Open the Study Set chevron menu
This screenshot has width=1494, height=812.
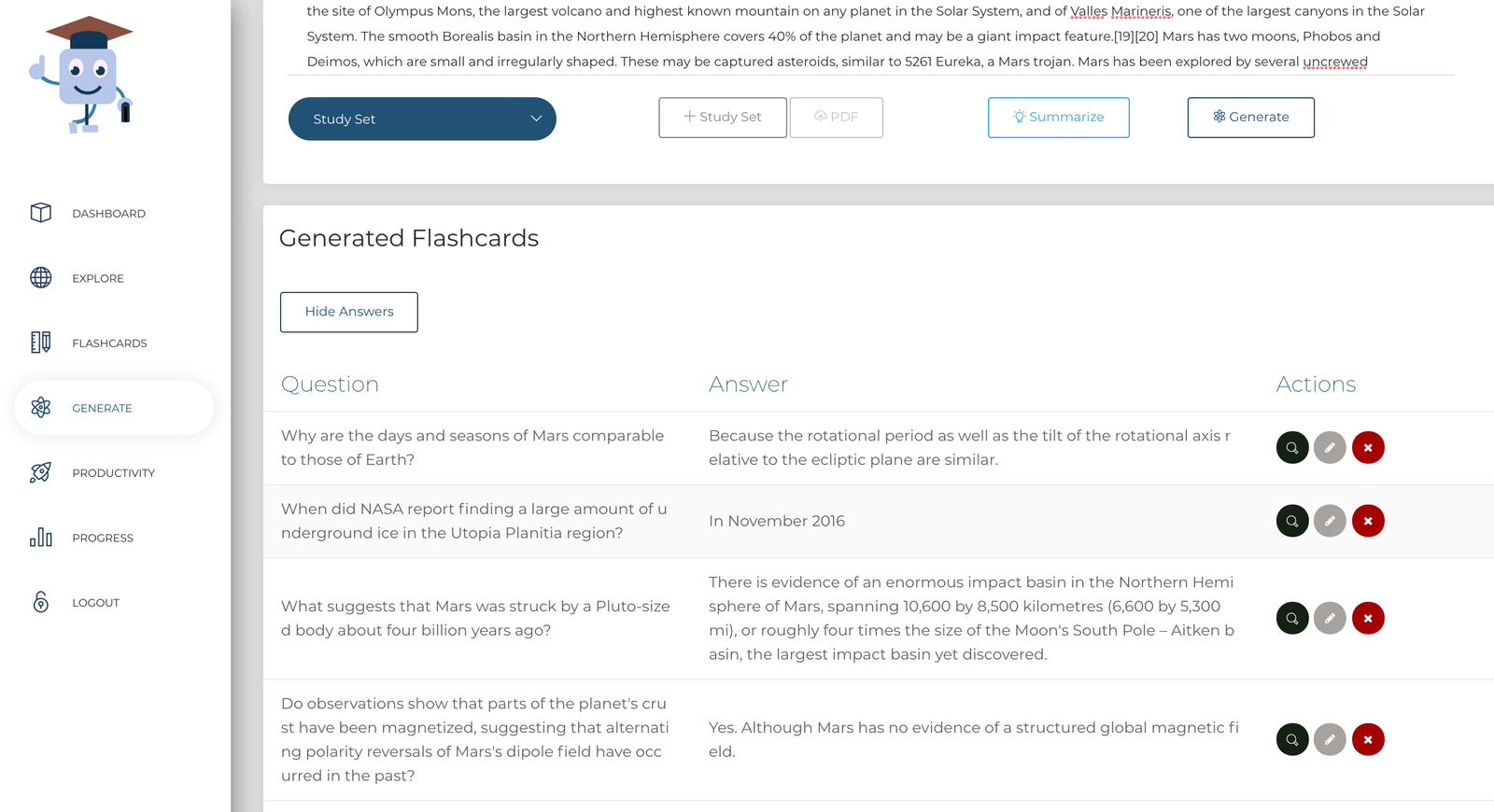pyautogui.click(x=536, y=119)
